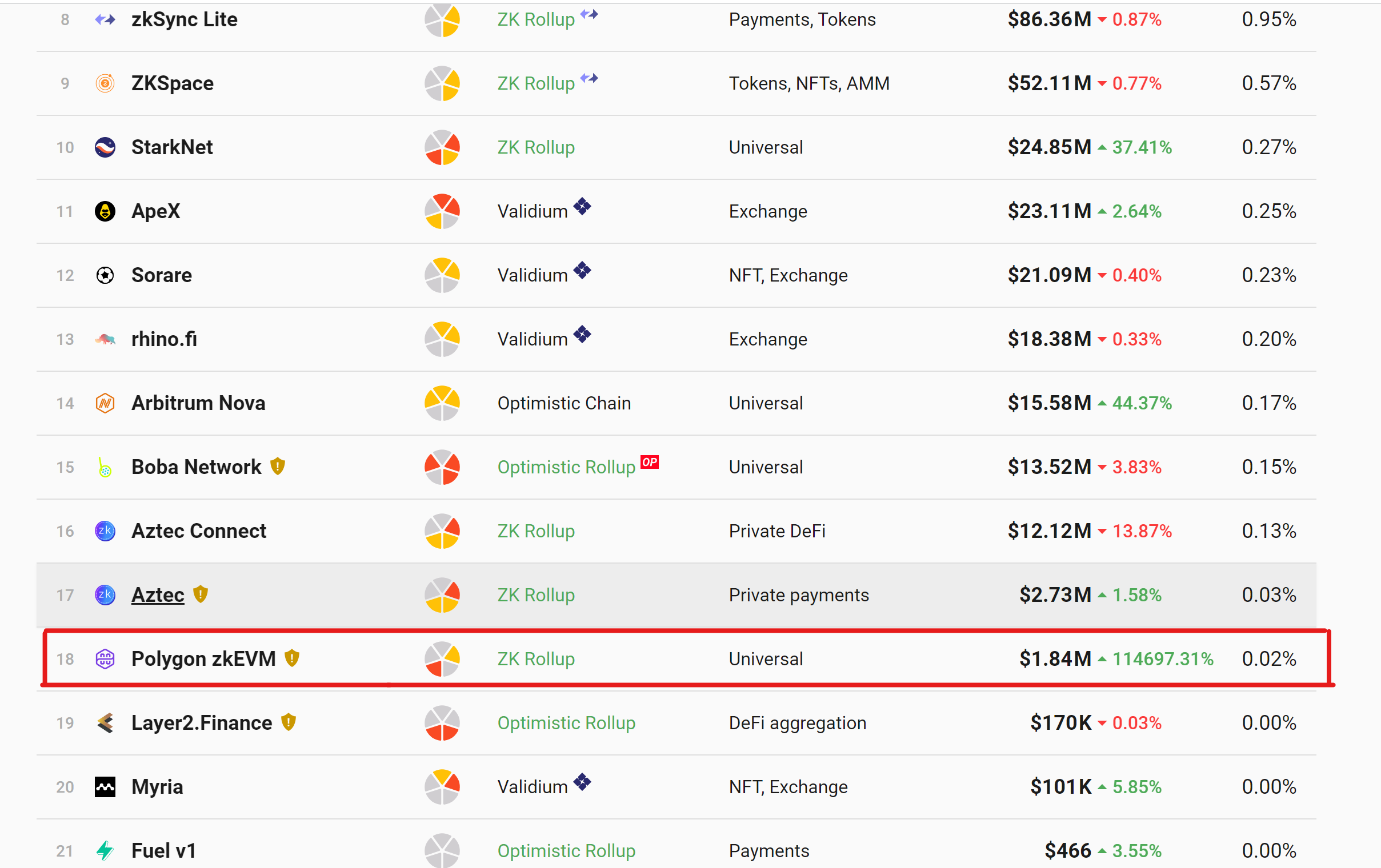Click the StarkNet logo icon
The image size is (1381, 868).
click(105, 147)
